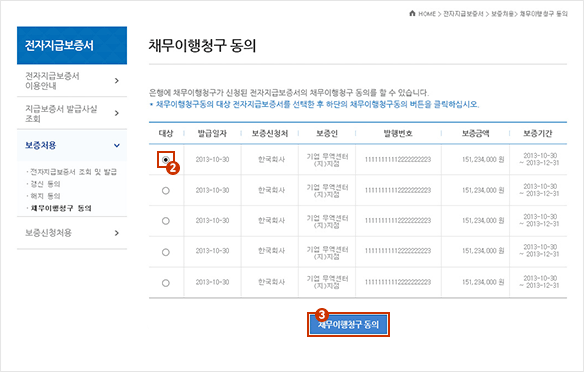
Task: Click the currently selected 대상 radio button
Action: coord(166,160)
